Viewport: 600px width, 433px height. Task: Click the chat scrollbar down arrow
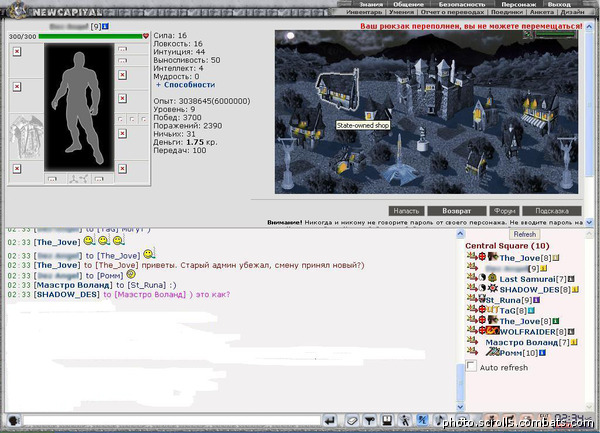point(460,407)
